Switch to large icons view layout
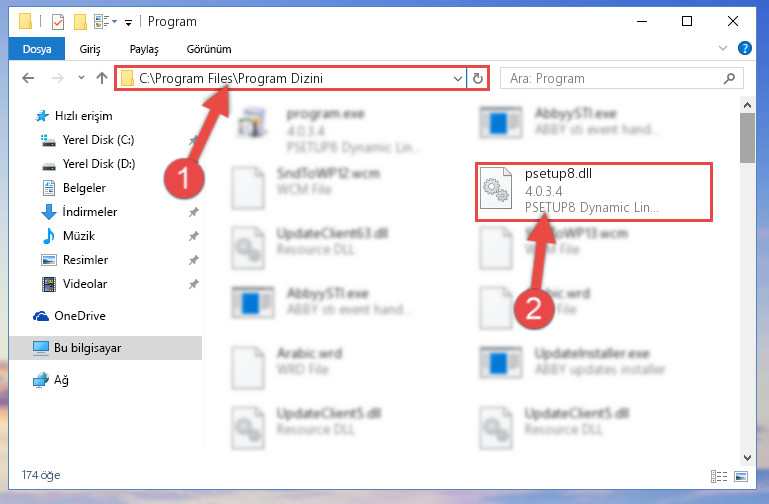This screenshot has width=769, height=504. point(741,476)
